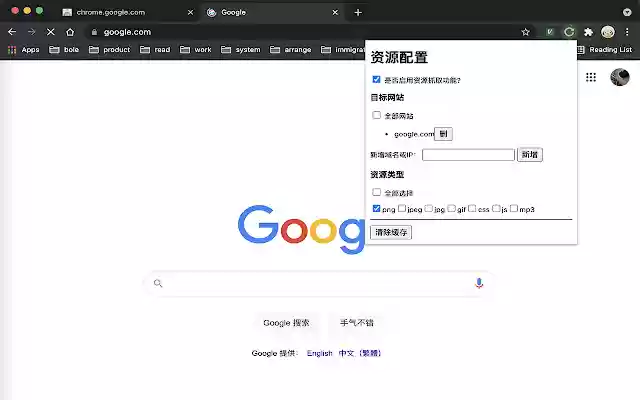Open the Chrome profile avatar in toolbar

coord(608,32)
